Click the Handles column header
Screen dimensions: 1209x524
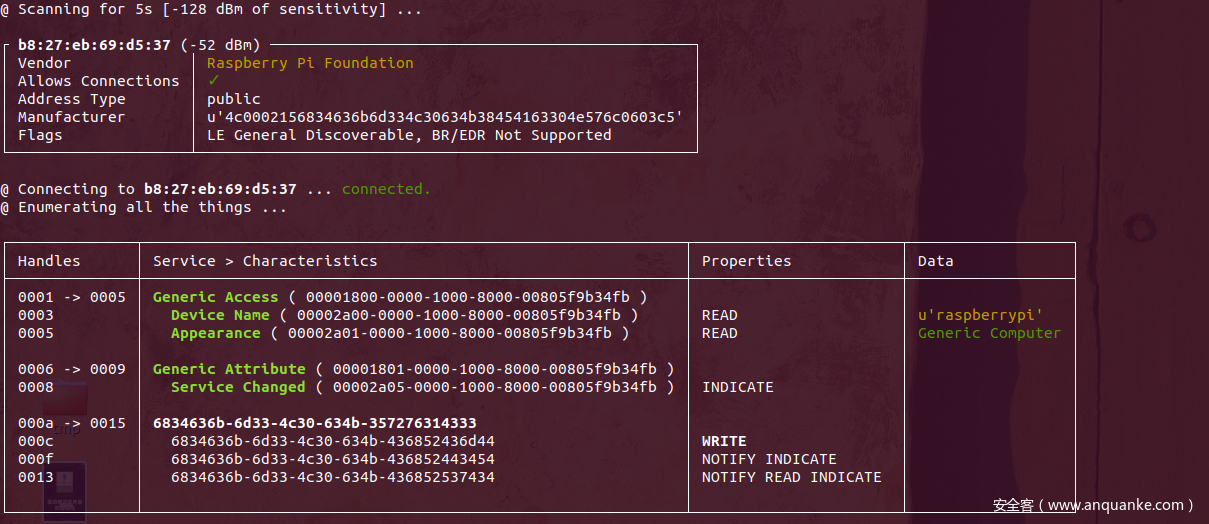point(49,261)
